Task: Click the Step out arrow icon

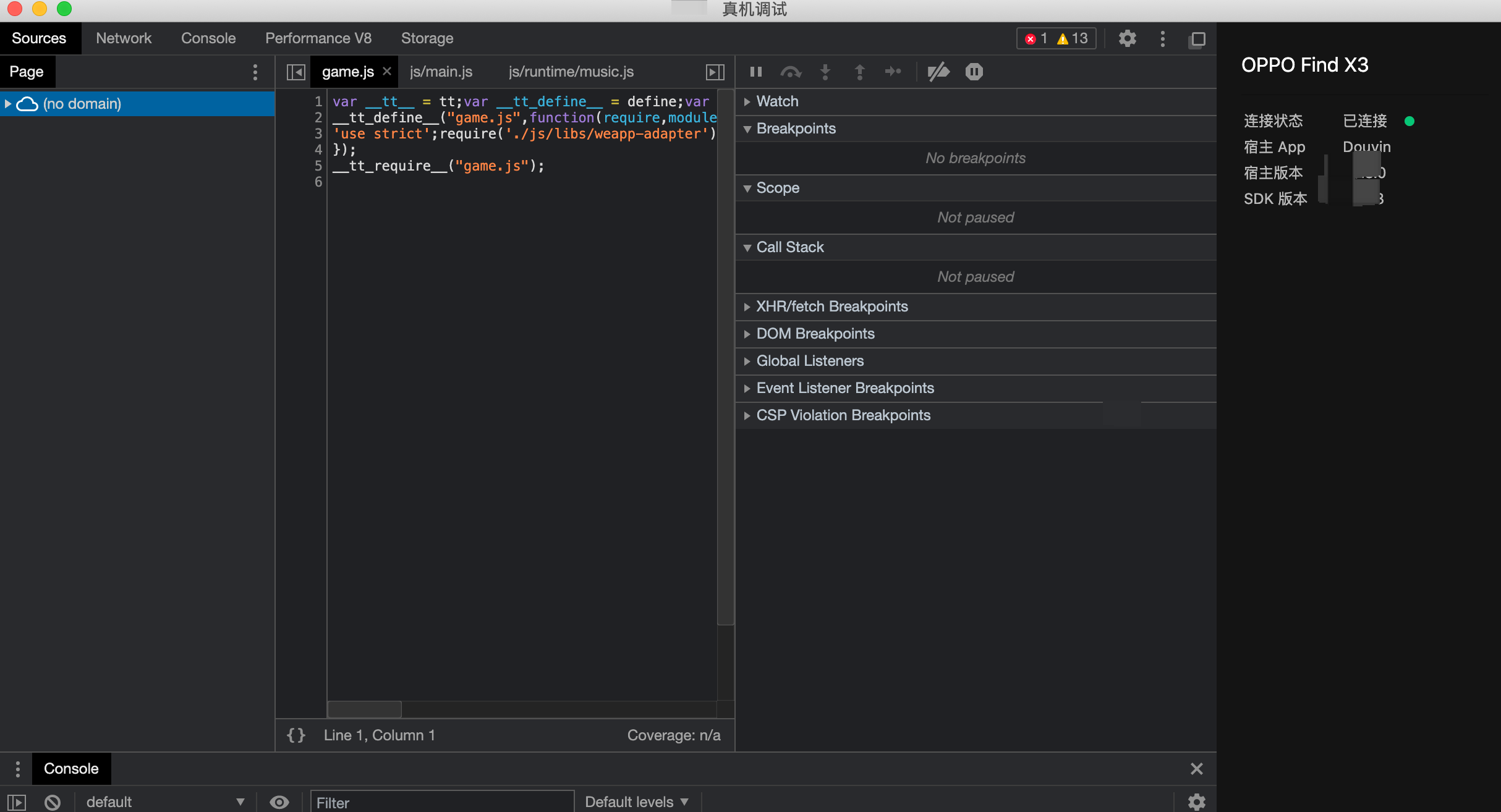Action: click(859, 72)
